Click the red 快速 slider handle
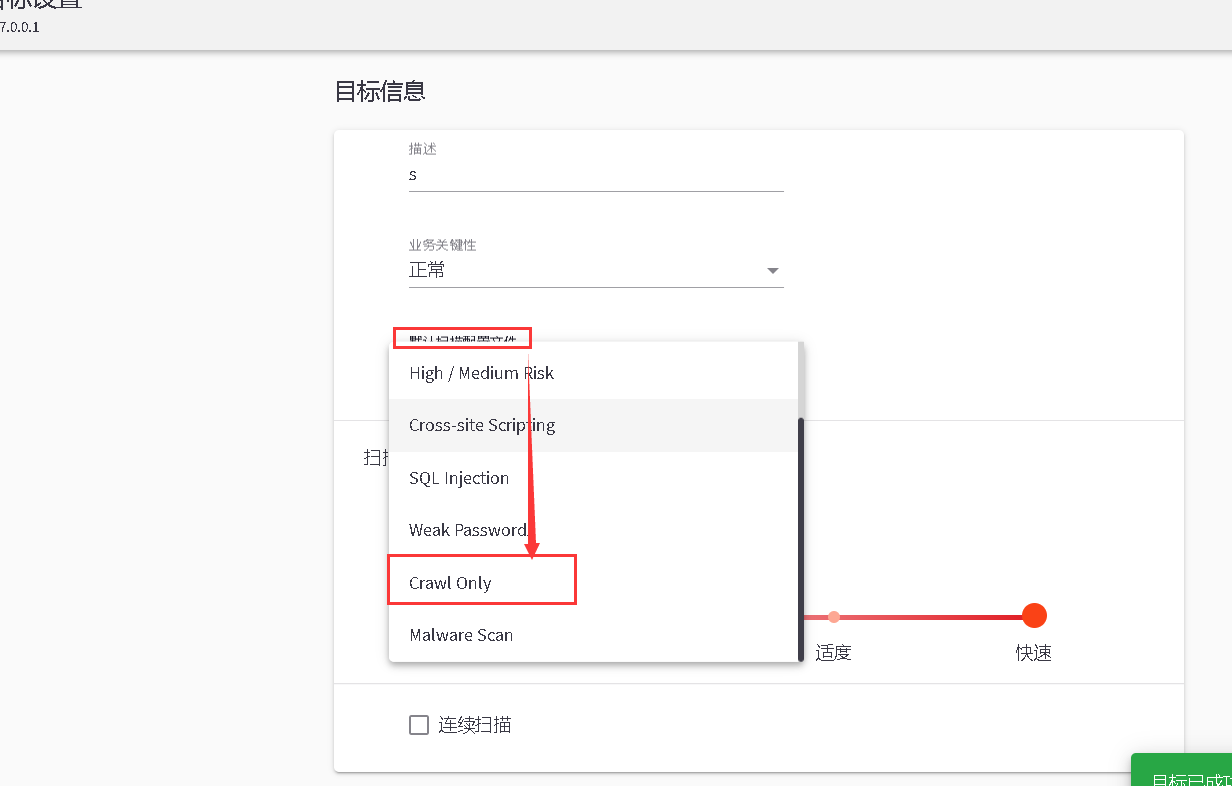 tap(1034, 616)
